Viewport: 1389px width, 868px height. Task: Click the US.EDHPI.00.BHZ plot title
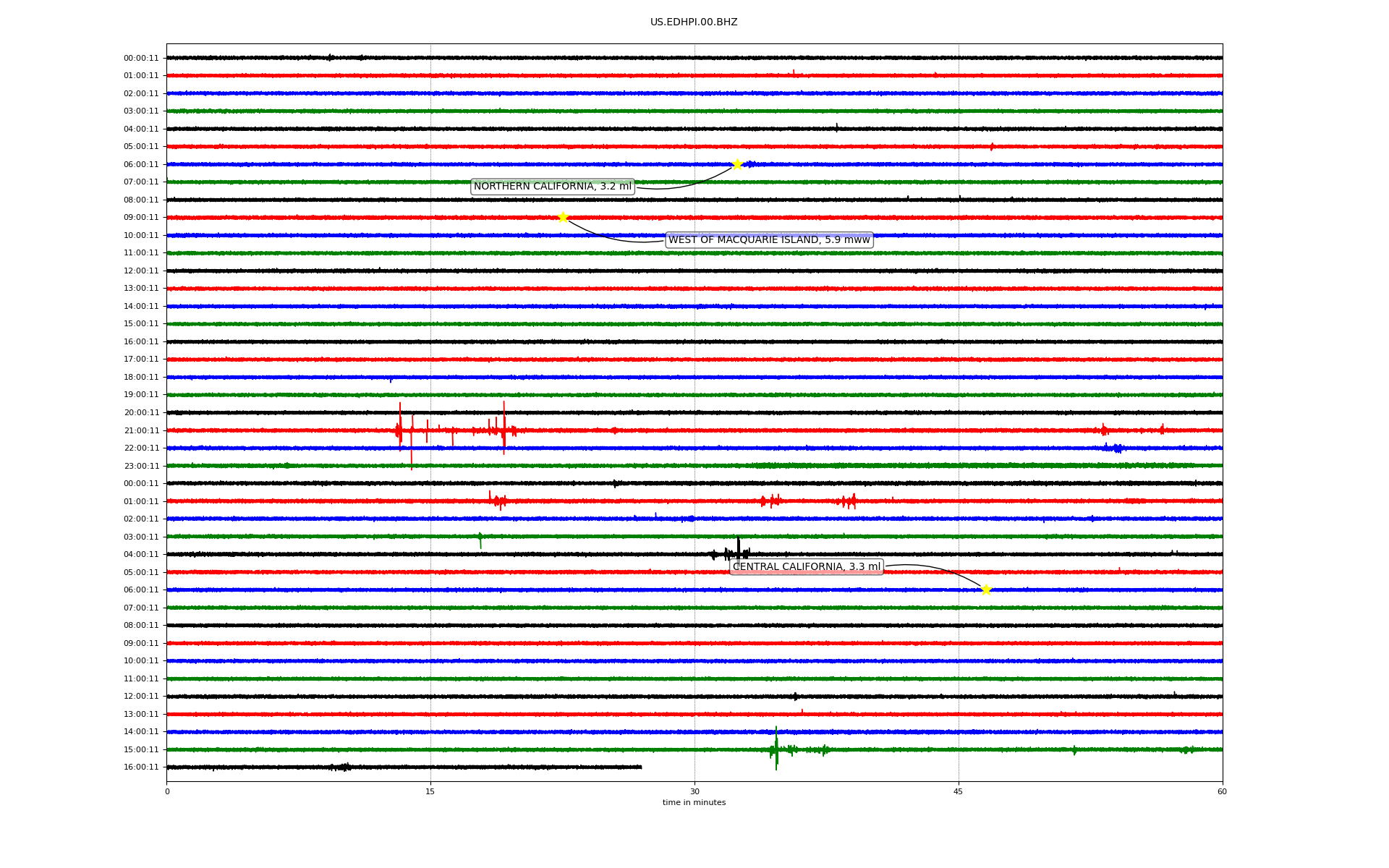pos(694,22)
